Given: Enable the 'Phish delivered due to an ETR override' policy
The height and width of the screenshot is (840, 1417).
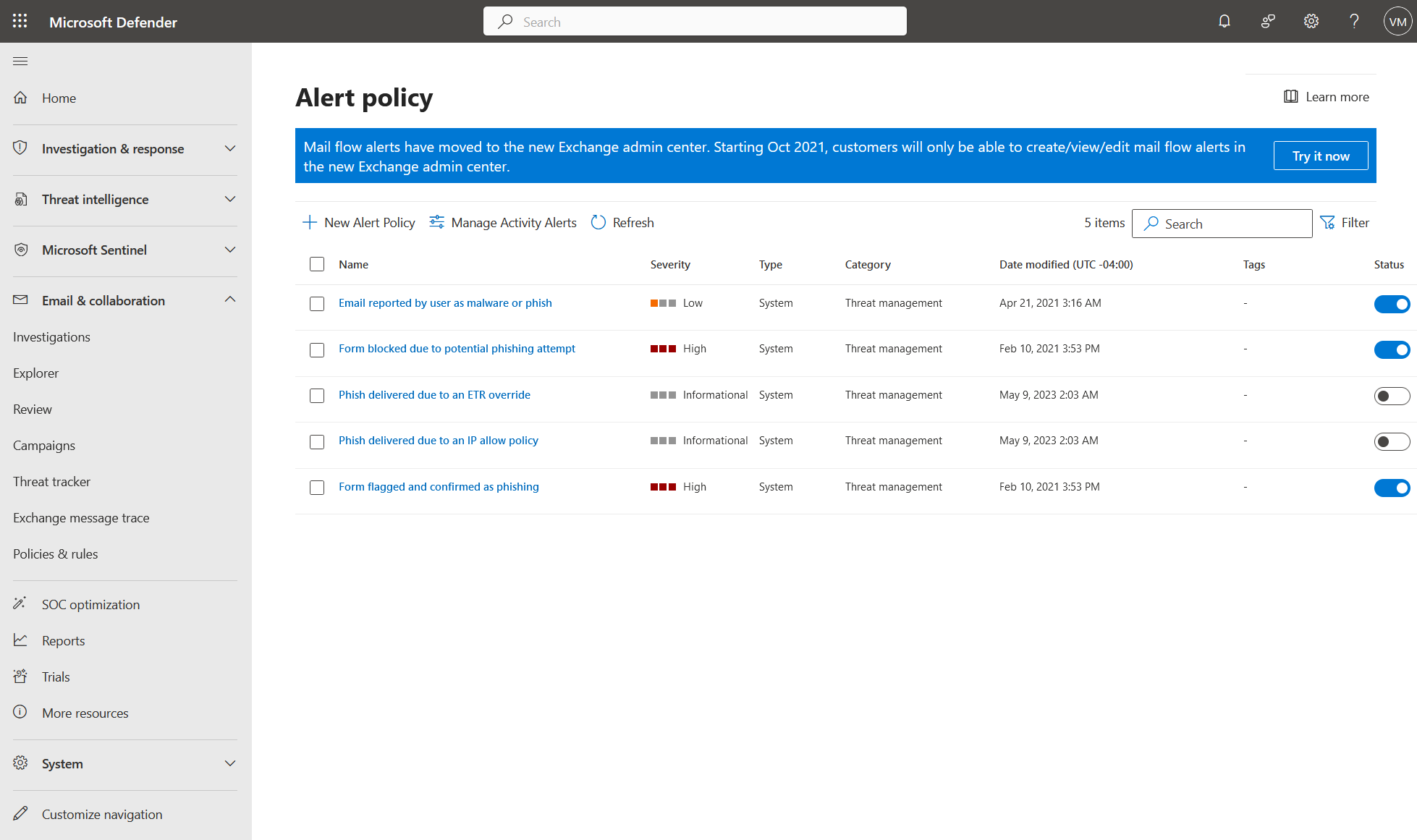Looking at the screenshot, I should [1392, 396].
